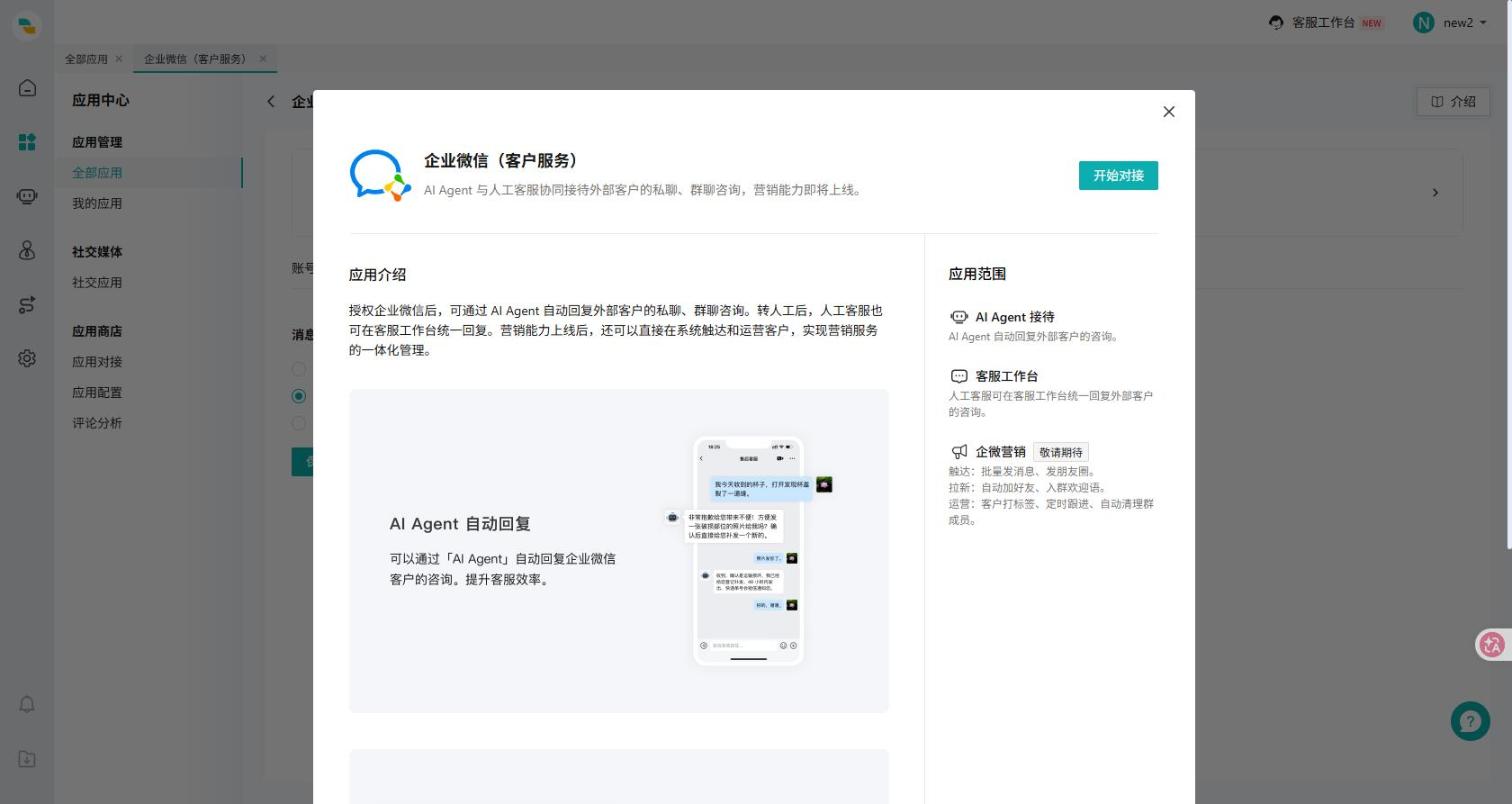Switch to the 全部应用 tab
1512x804 pixels.
pos(86,59)
